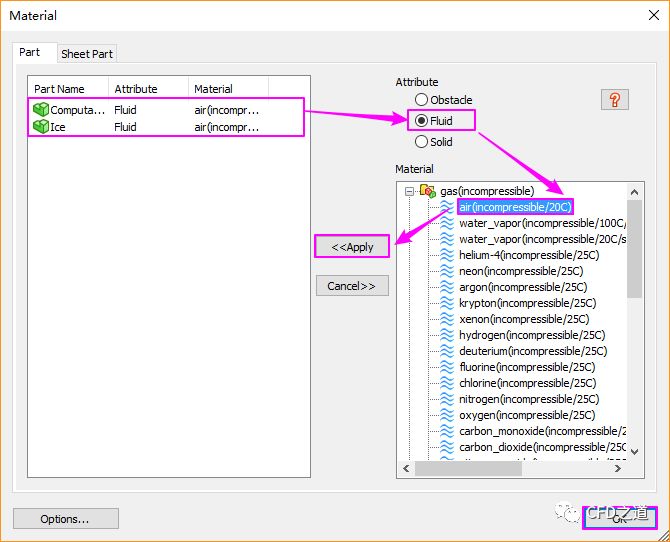Click the gas(incompressible) folder icon
The image size is (670, 542).
(x=428, y=191)
